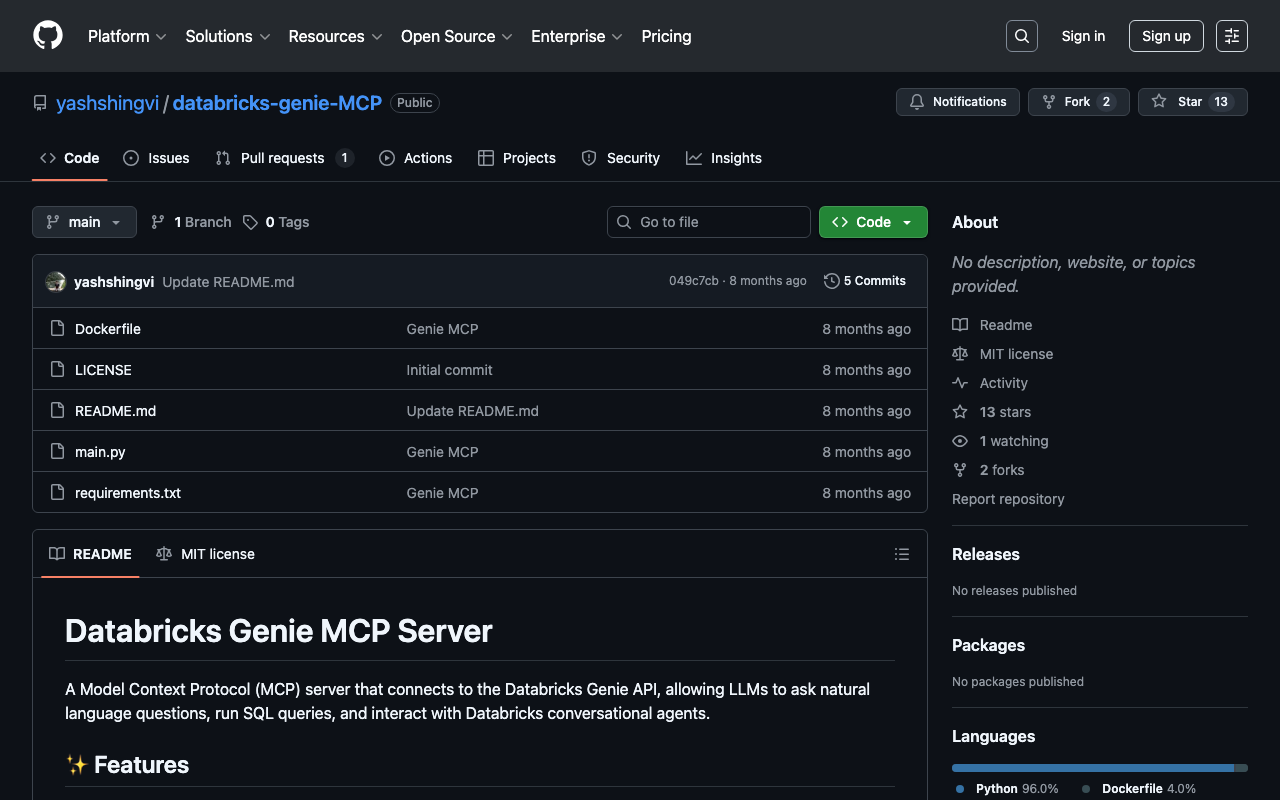Click the GitHub logo icon

pyautogui.click(x=48, y=36)
